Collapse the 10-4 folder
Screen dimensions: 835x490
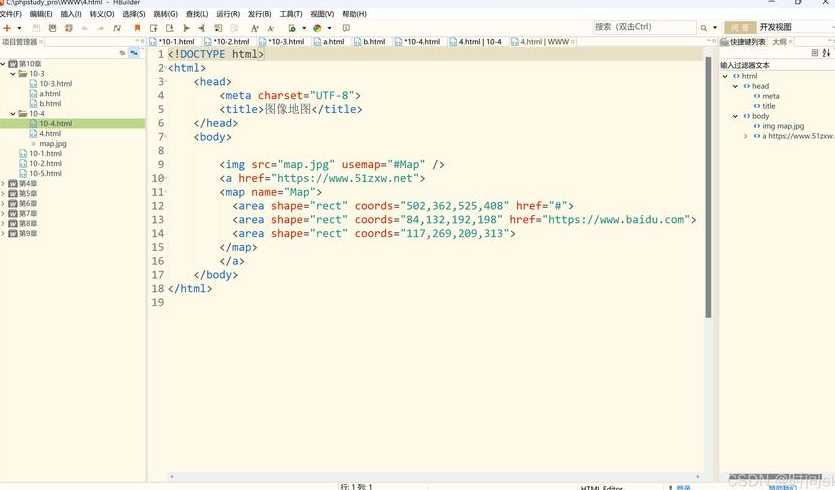pyautogui.click(x=13, y=114)
